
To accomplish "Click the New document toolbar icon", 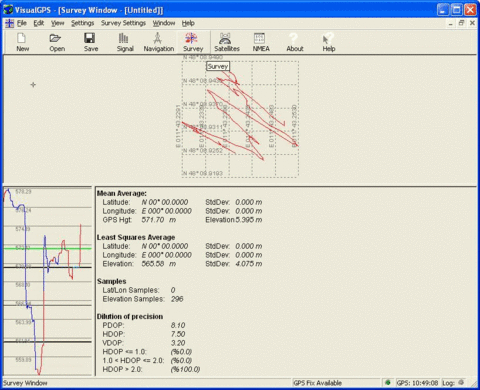I will pyautogui.click(x=22, y=42).
